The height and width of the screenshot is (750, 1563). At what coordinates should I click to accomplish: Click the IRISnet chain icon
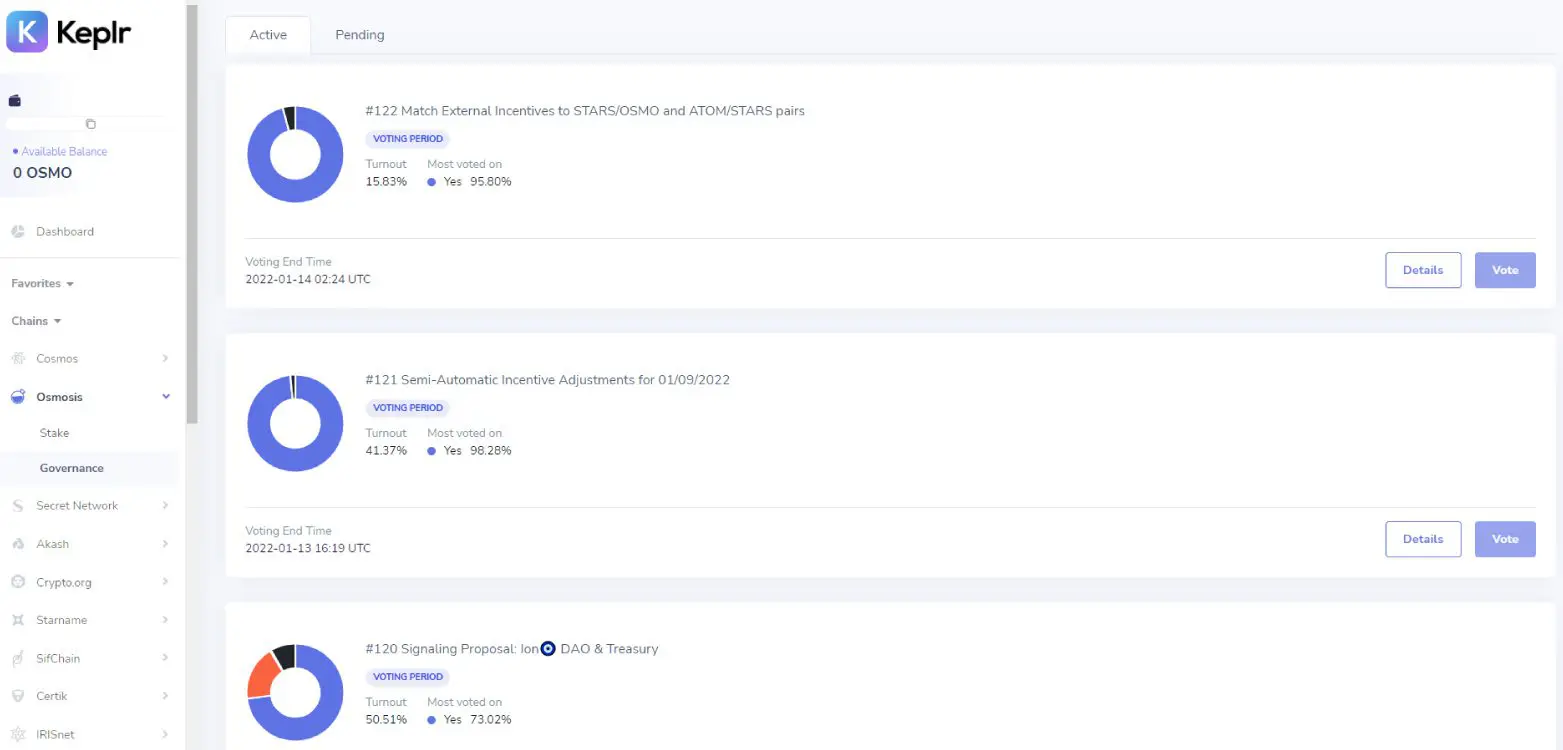tap(18, 734)
